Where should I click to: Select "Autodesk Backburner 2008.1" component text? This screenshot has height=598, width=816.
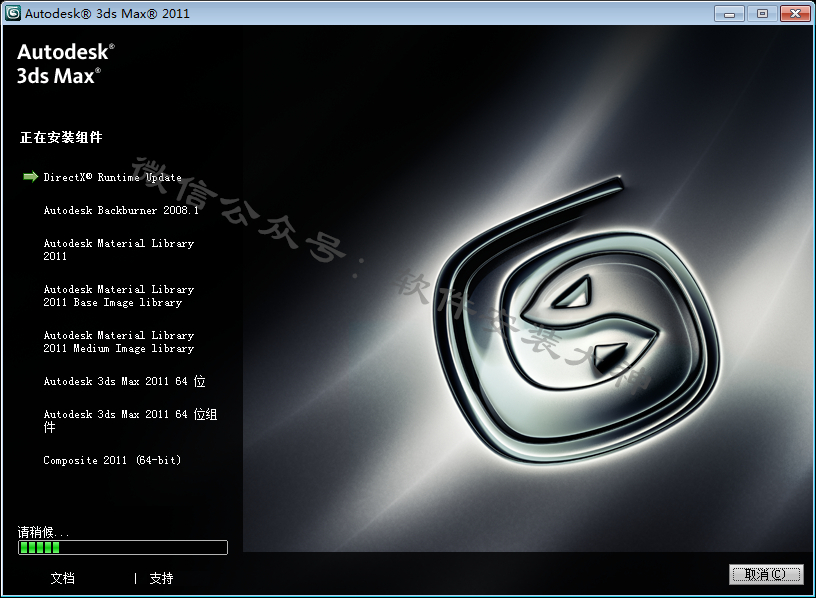tap(121, 210)
